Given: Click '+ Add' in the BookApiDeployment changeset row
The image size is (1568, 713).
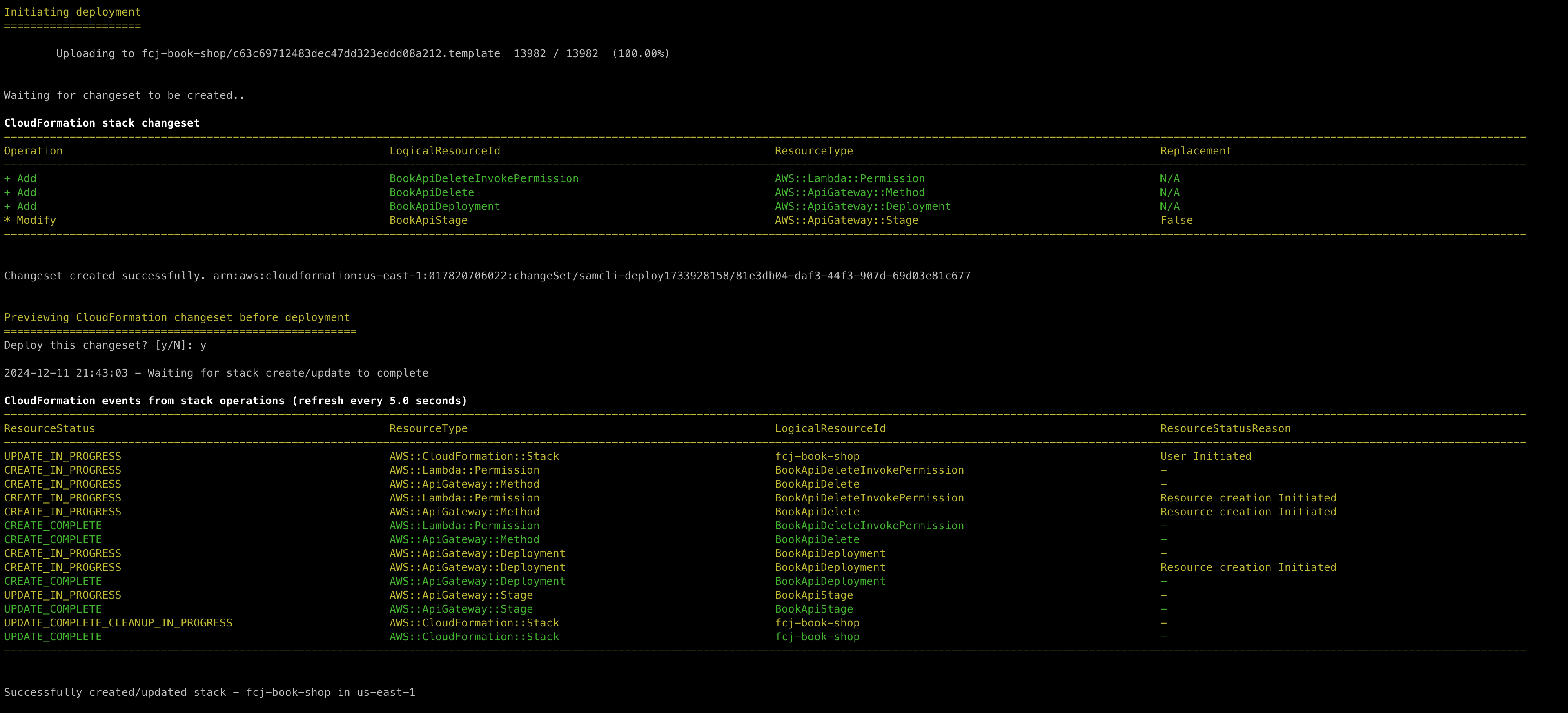Looking at the screenshot, I should (20, 206).
